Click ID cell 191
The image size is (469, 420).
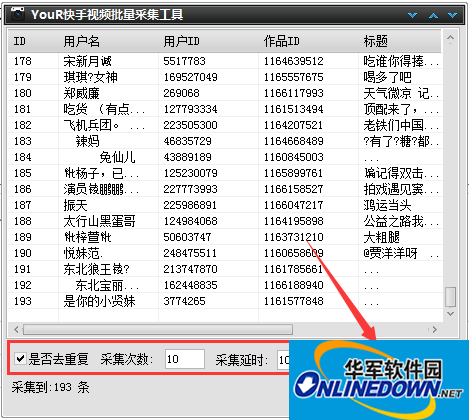click(x=22, y=269)
